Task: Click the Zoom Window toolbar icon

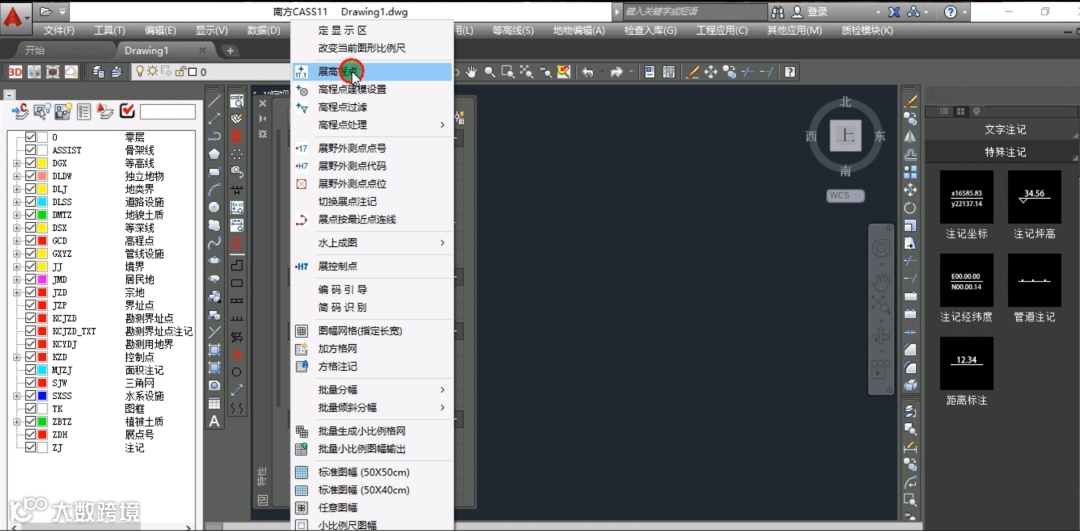Action: click(508, 72)
